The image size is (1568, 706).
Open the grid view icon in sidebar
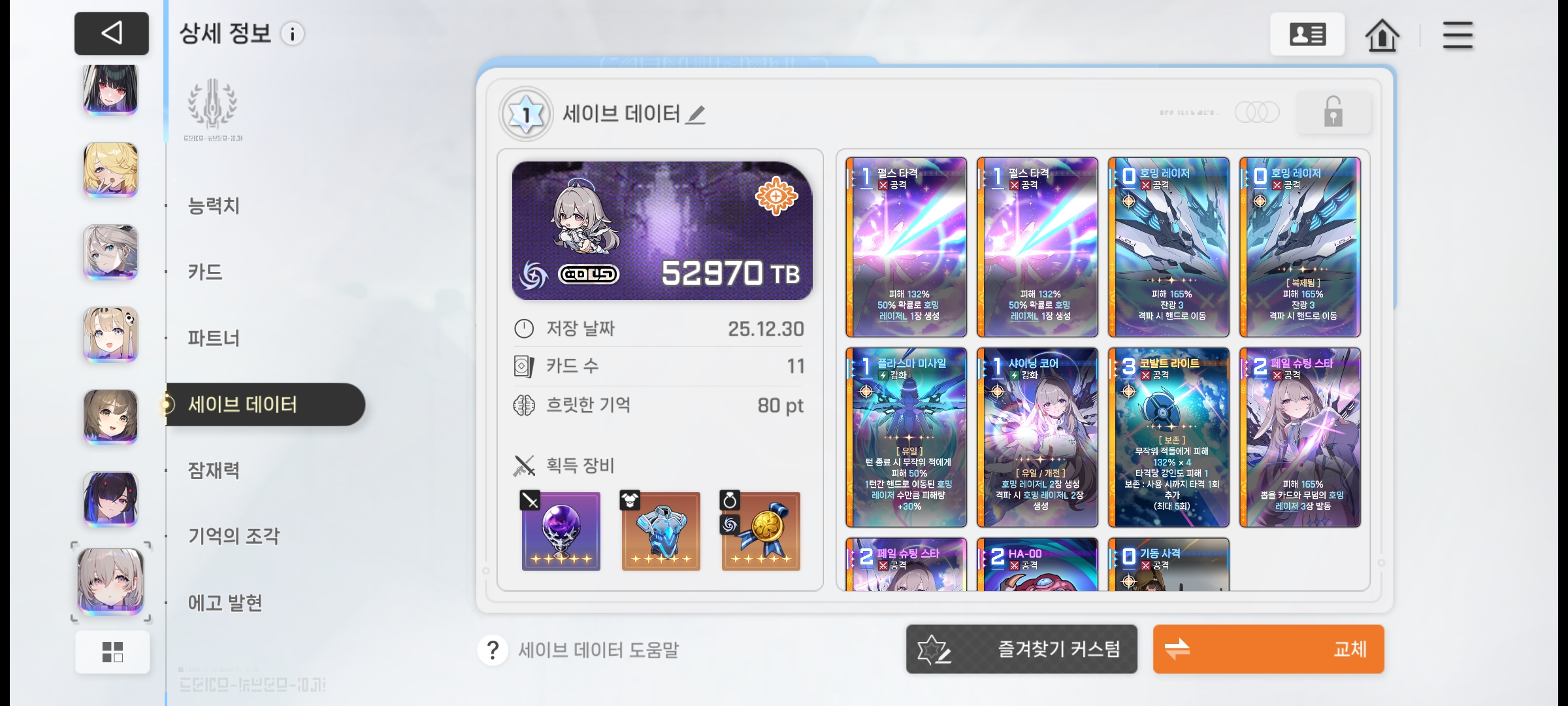click(112, 652)
